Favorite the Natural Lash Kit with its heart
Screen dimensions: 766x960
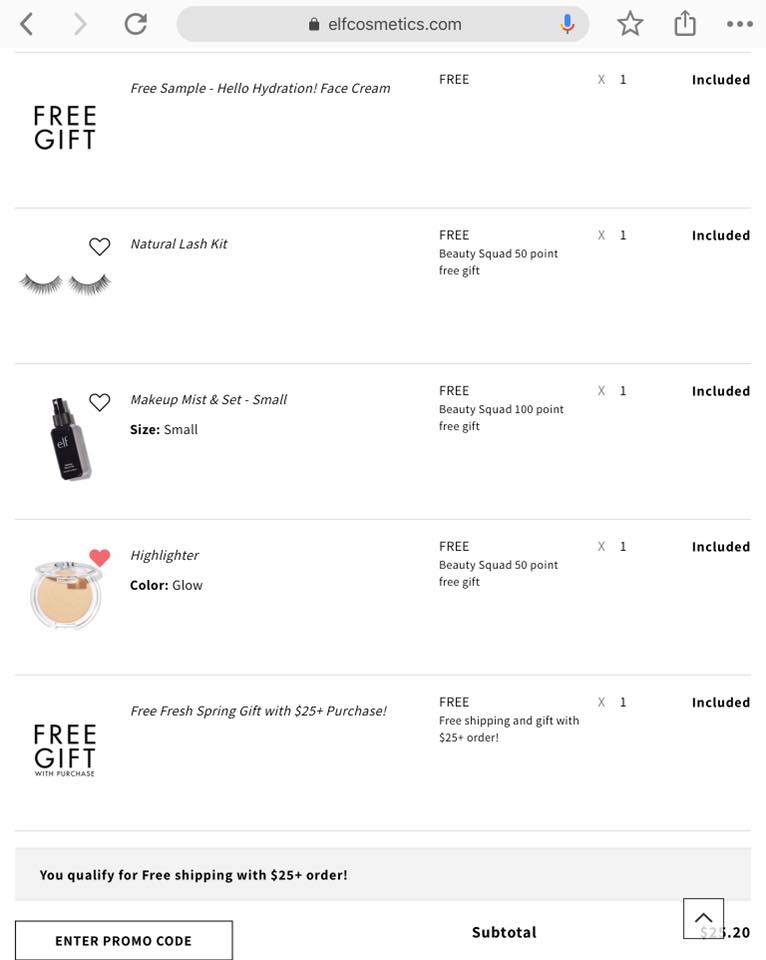click(x=100, y=246)
